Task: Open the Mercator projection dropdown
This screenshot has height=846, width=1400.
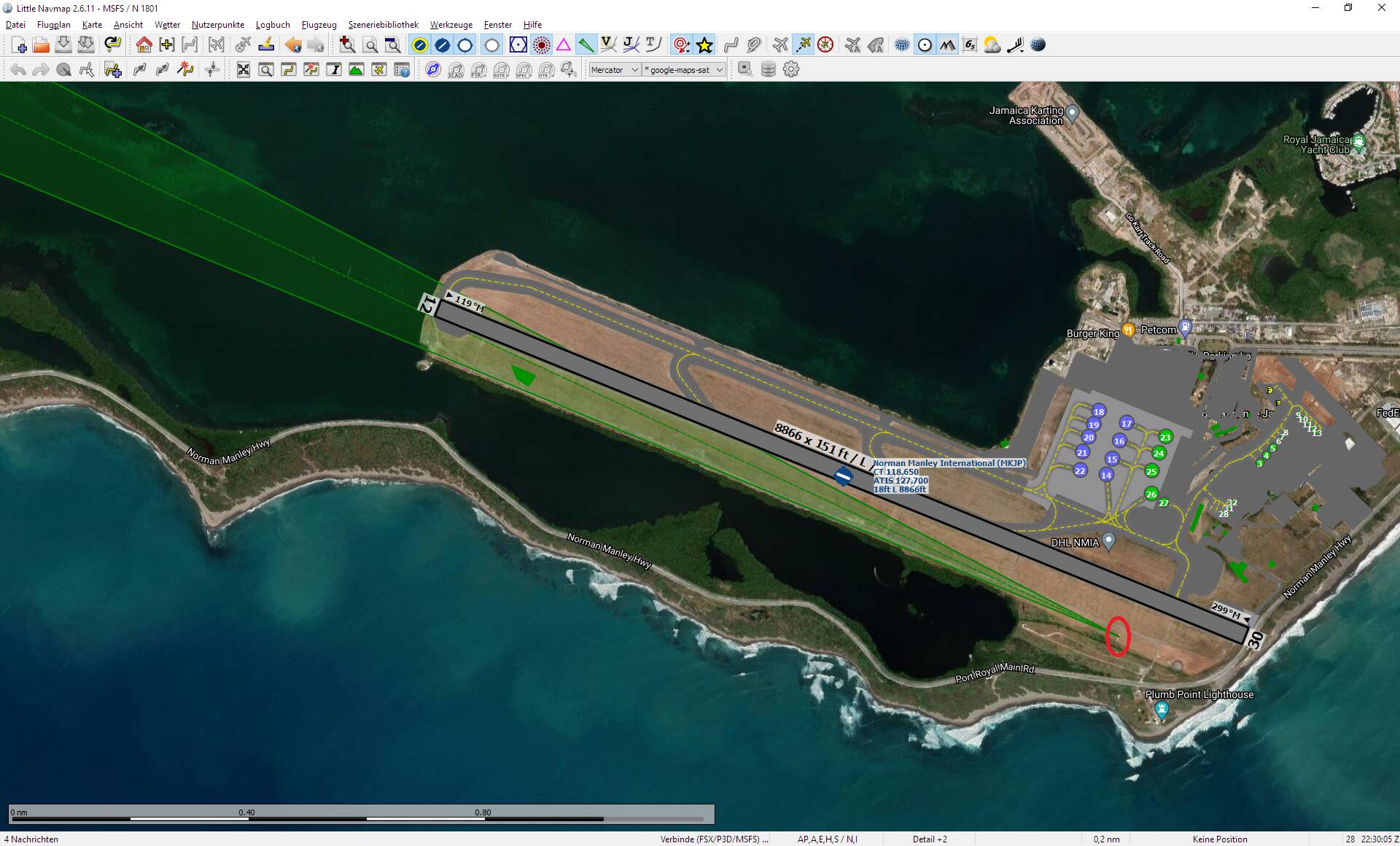Action: (615, 69)
